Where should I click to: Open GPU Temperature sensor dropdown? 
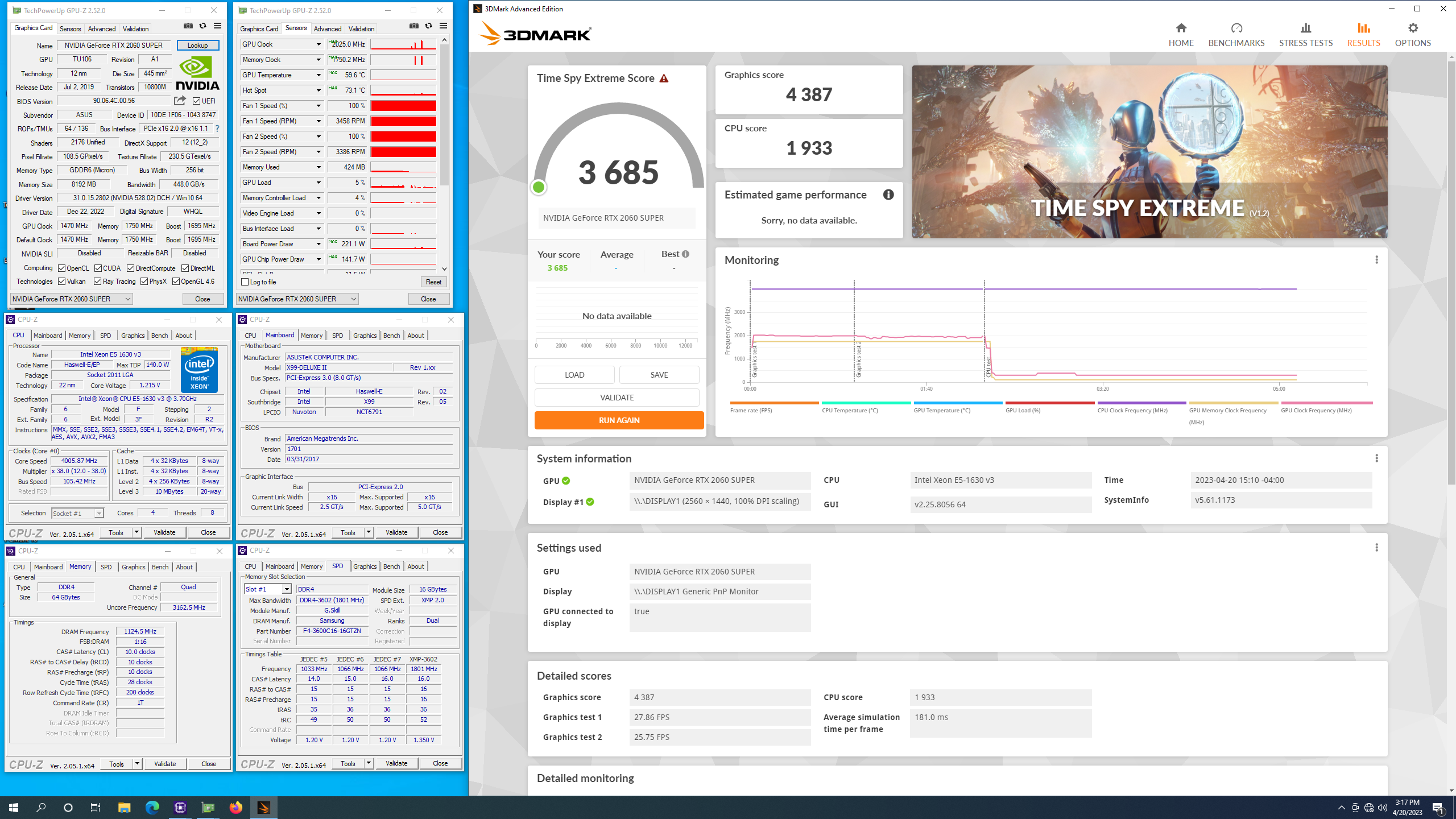318,75
